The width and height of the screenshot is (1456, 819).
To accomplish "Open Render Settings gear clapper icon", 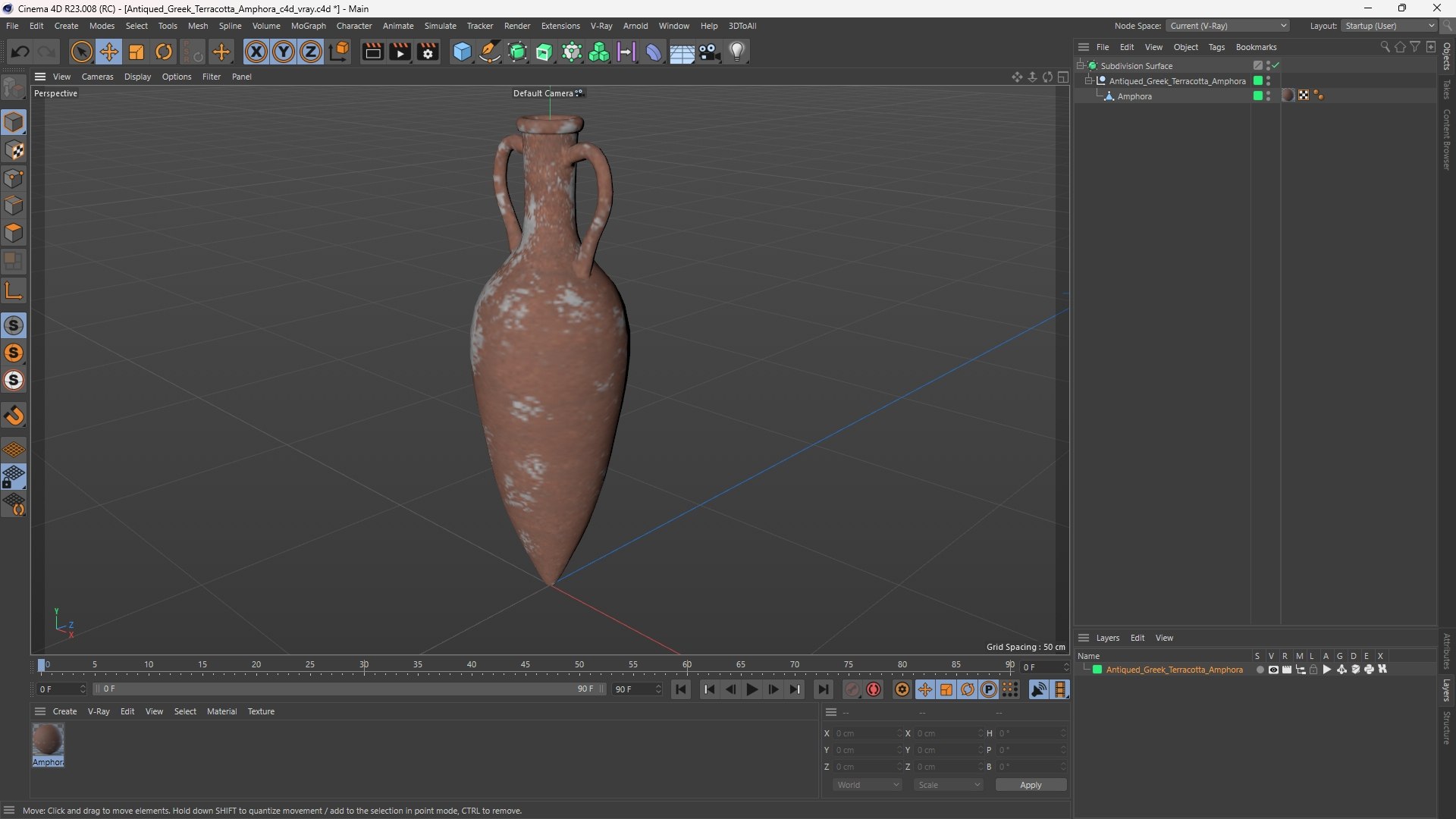I will pyautogui.click(x=428, y=52).
